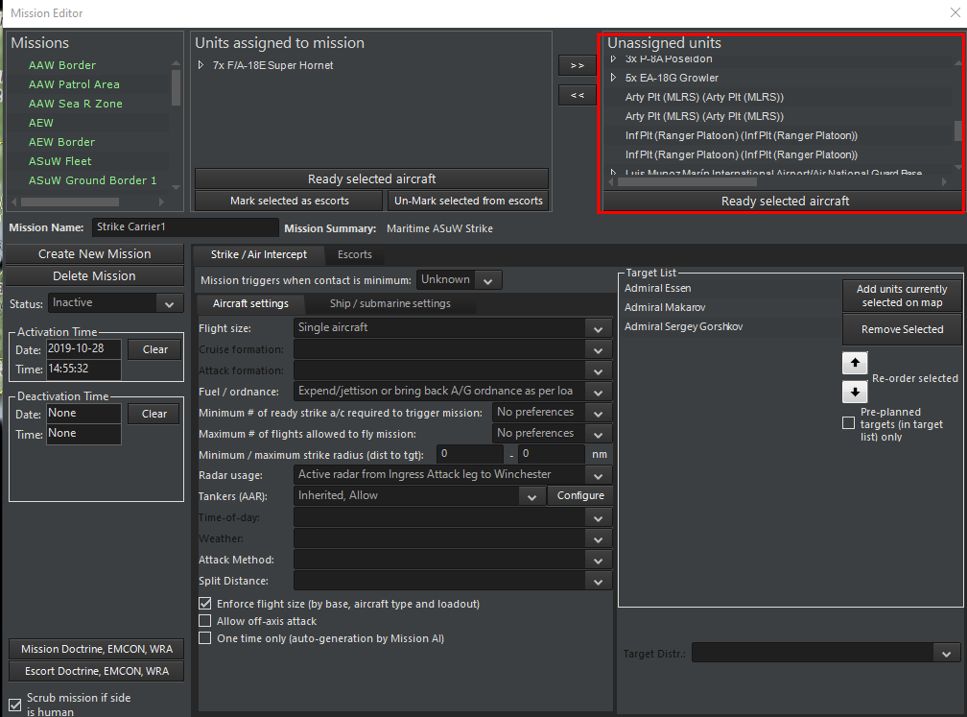This screenshot has height=717, width=967.
Task: Select AEW Border mission
Action: pos(62,142)
